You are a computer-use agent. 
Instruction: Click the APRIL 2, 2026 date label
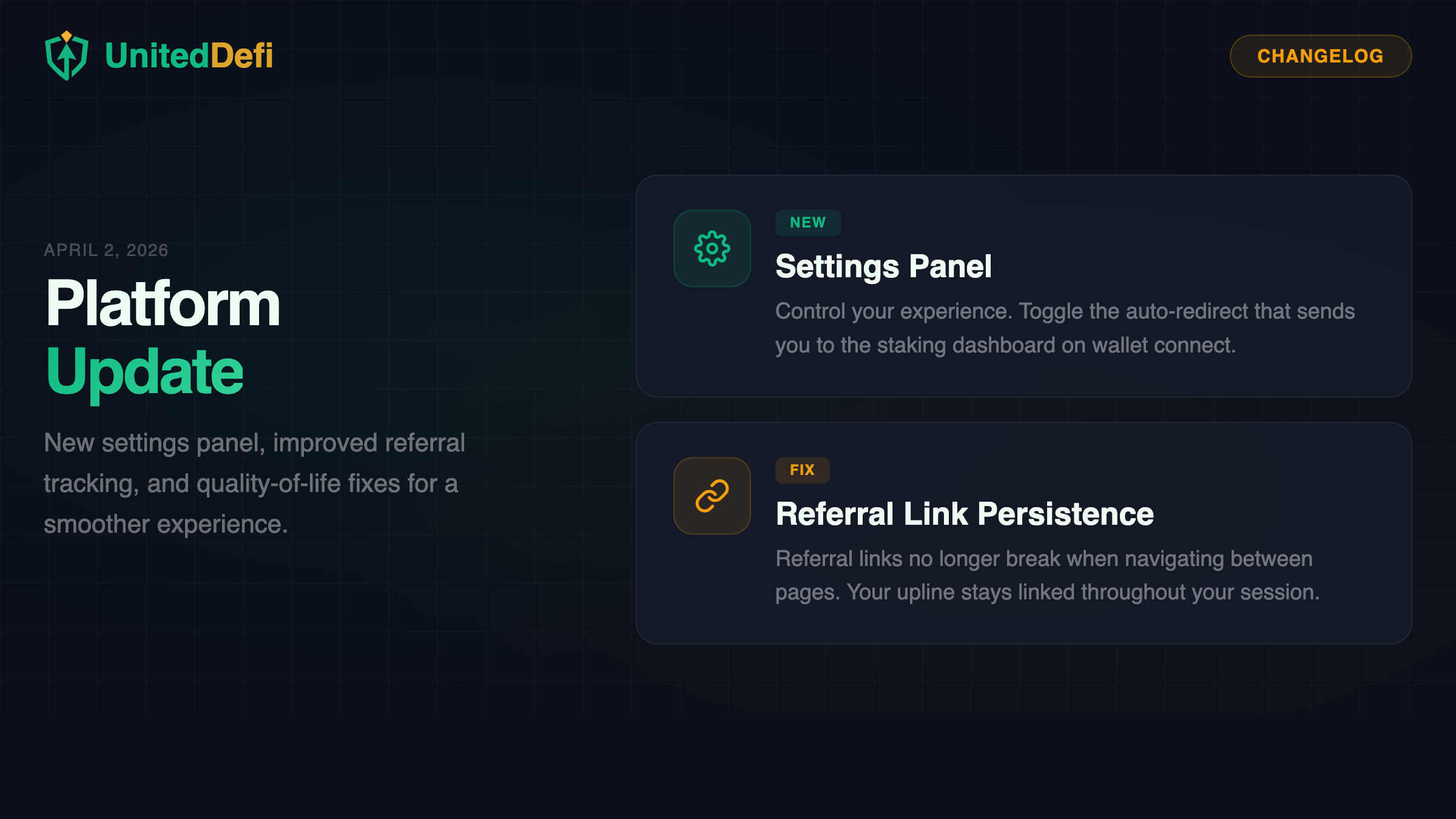pos(106,250)
